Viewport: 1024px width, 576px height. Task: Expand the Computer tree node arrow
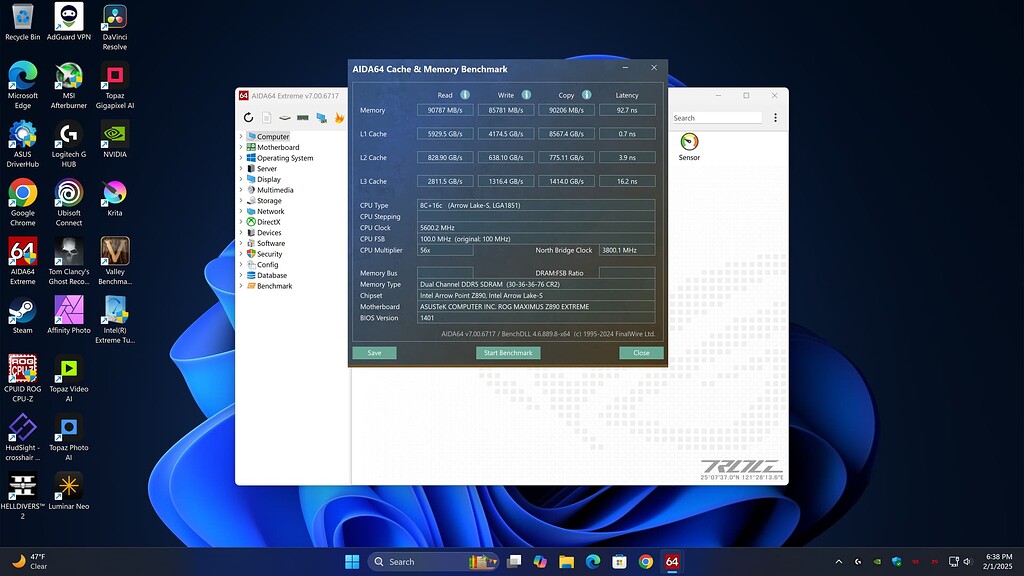coord(241,136)
